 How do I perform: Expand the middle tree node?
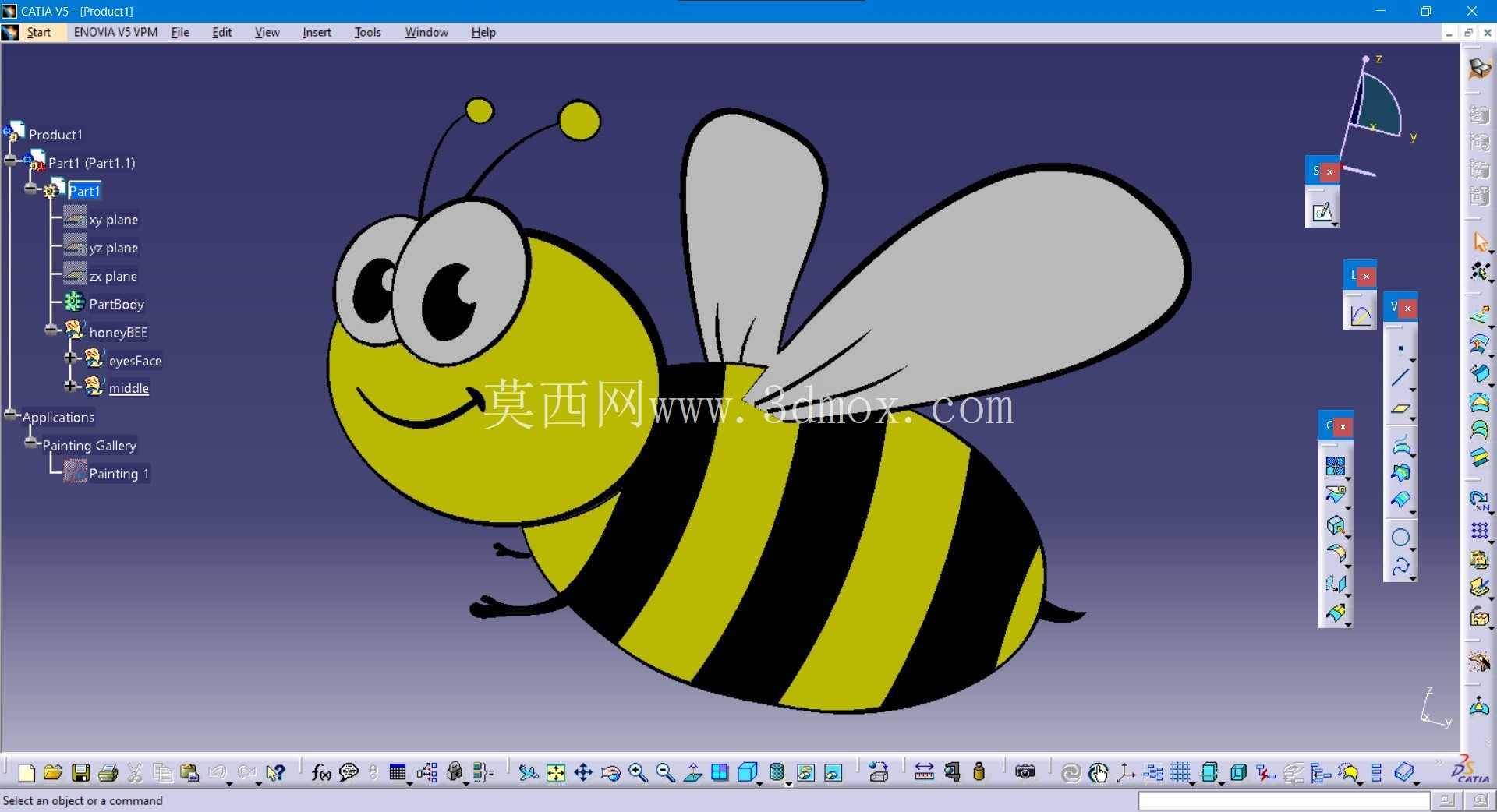[x=70, y=386]
